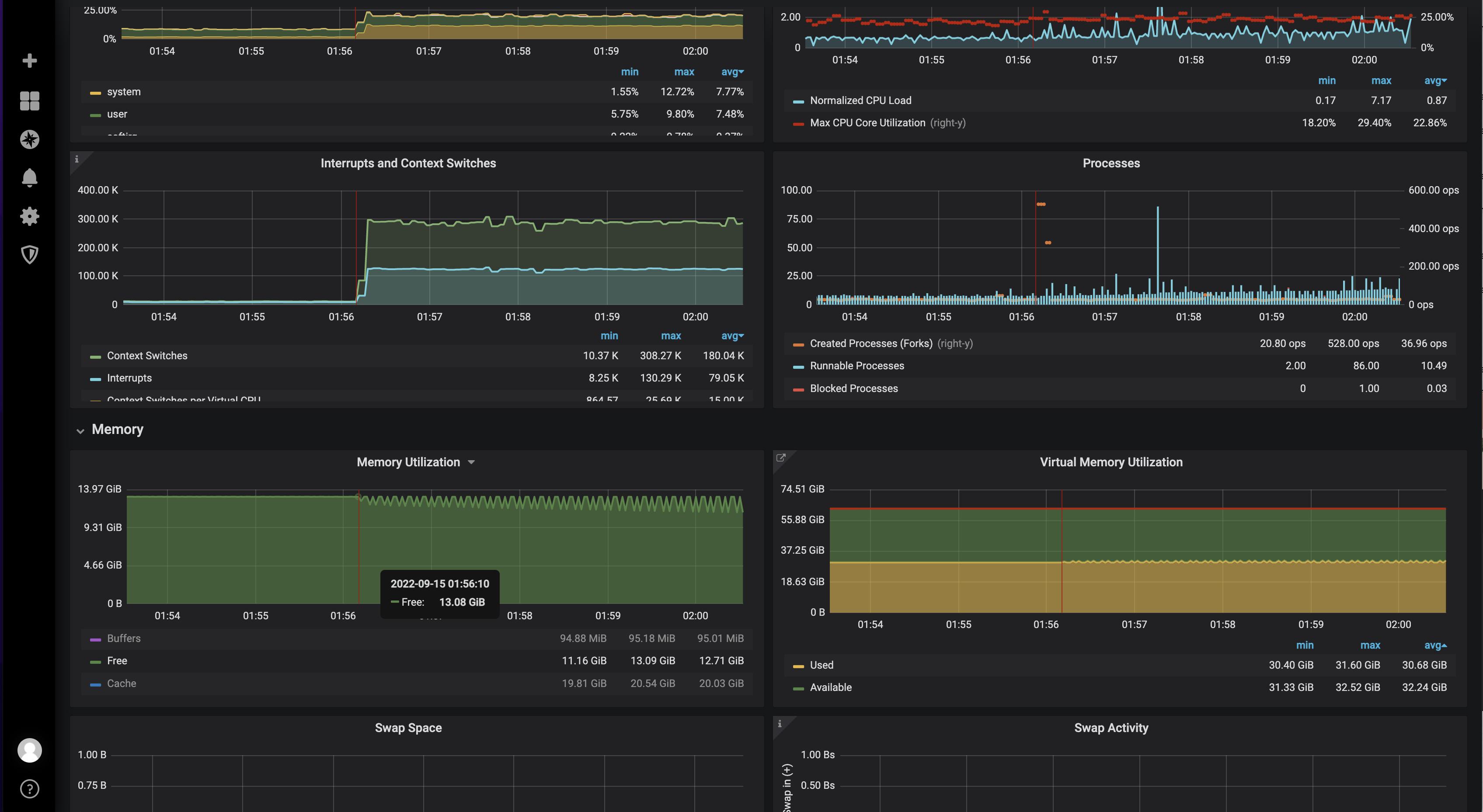
Task: Click Used max value 31.60 GiB
Action: click(1358, 665)
